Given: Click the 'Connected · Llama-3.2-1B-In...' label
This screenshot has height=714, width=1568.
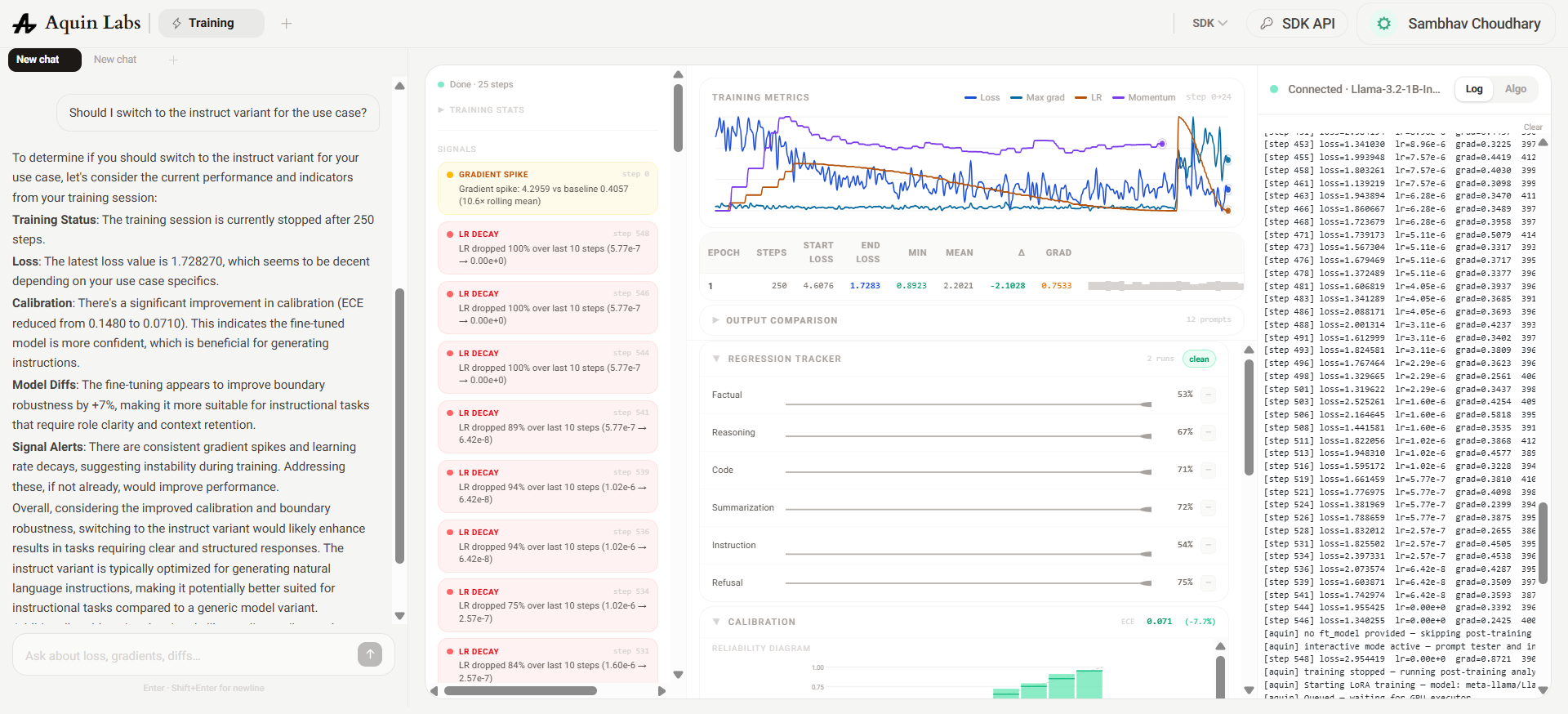Looking at the screenshot, I should 1364,89.
